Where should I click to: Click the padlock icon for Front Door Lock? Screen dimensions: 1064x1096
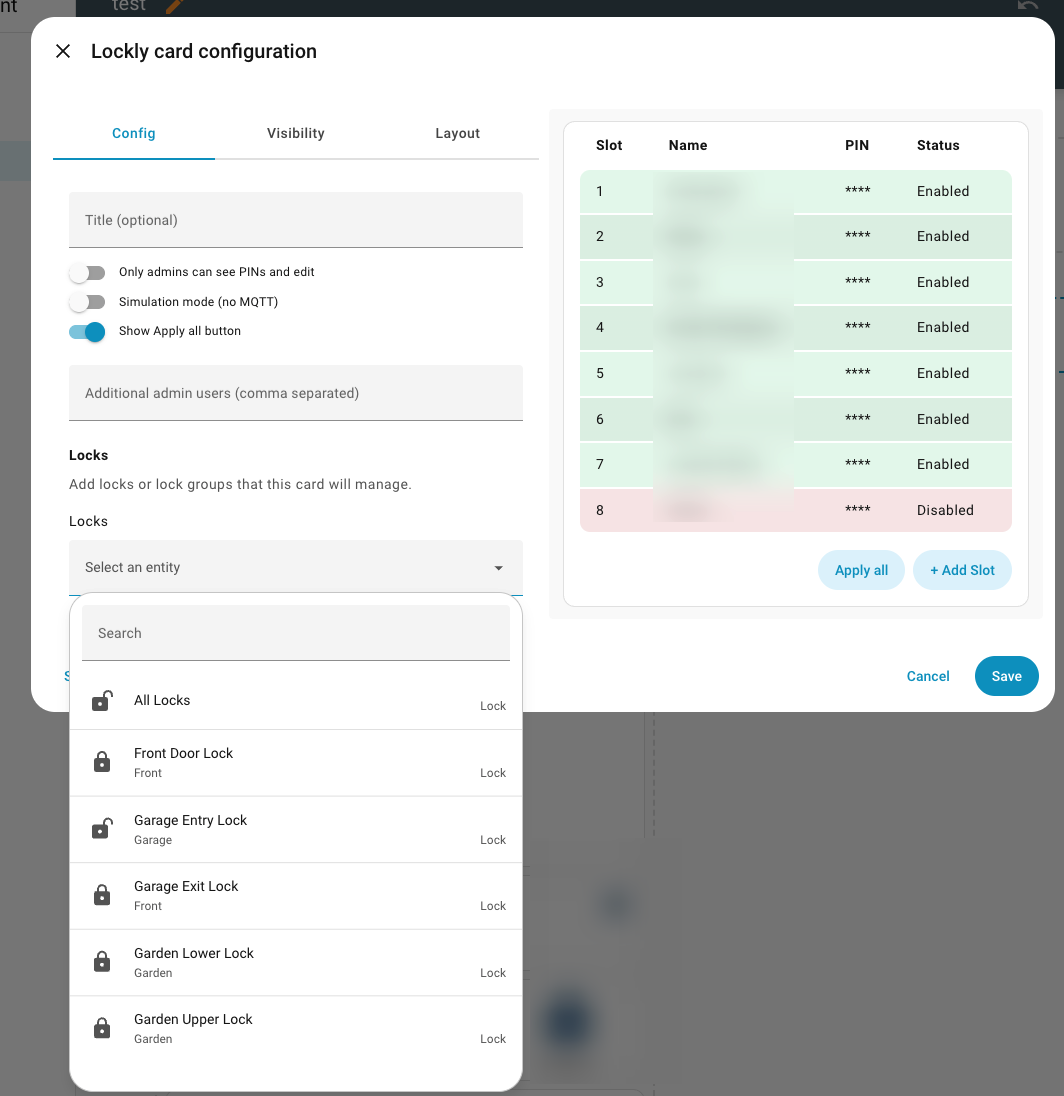(x=101, y=763)
